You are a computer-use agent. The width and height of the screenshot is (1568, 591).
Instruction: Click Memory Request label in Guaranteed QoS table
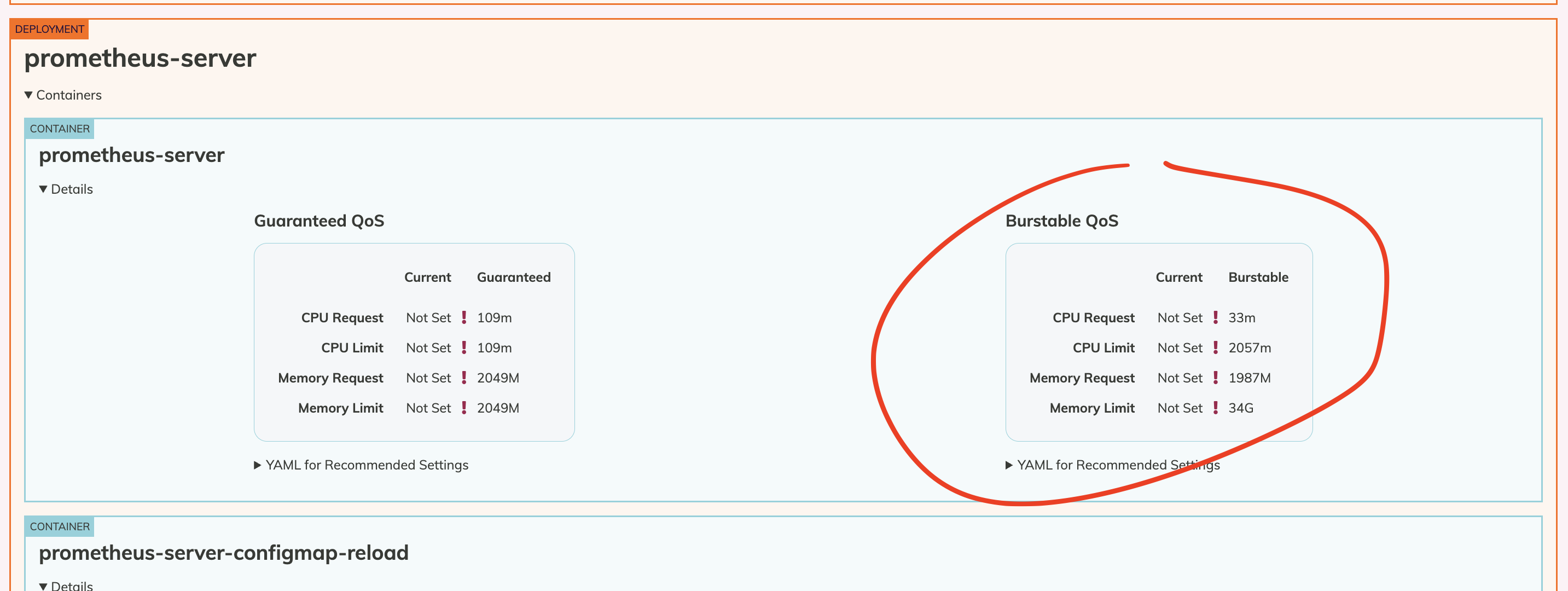330,378
